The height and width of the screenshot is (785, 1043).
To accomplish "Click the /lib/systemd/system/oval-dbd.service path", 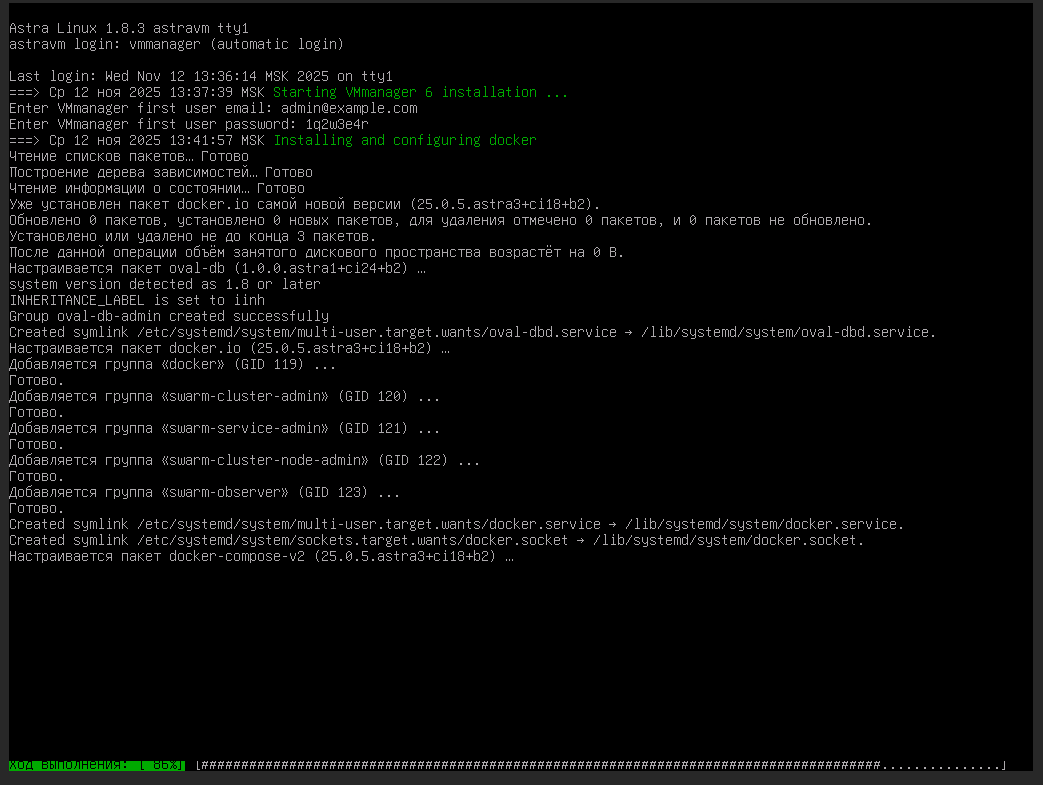I will point(788,332).
